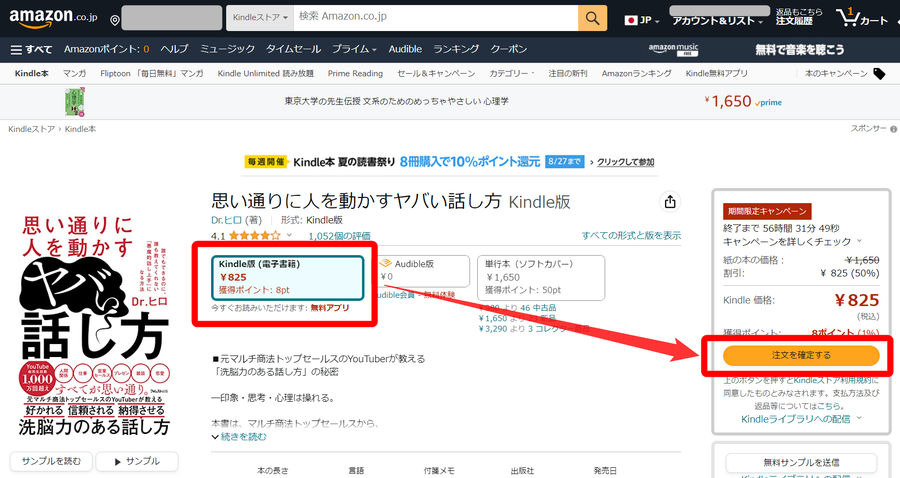Image resolution: width=900 pixels, height=478 pixels.
Task: Expand the カテゴリー dropdown
Action: click(x=511, y=73)
